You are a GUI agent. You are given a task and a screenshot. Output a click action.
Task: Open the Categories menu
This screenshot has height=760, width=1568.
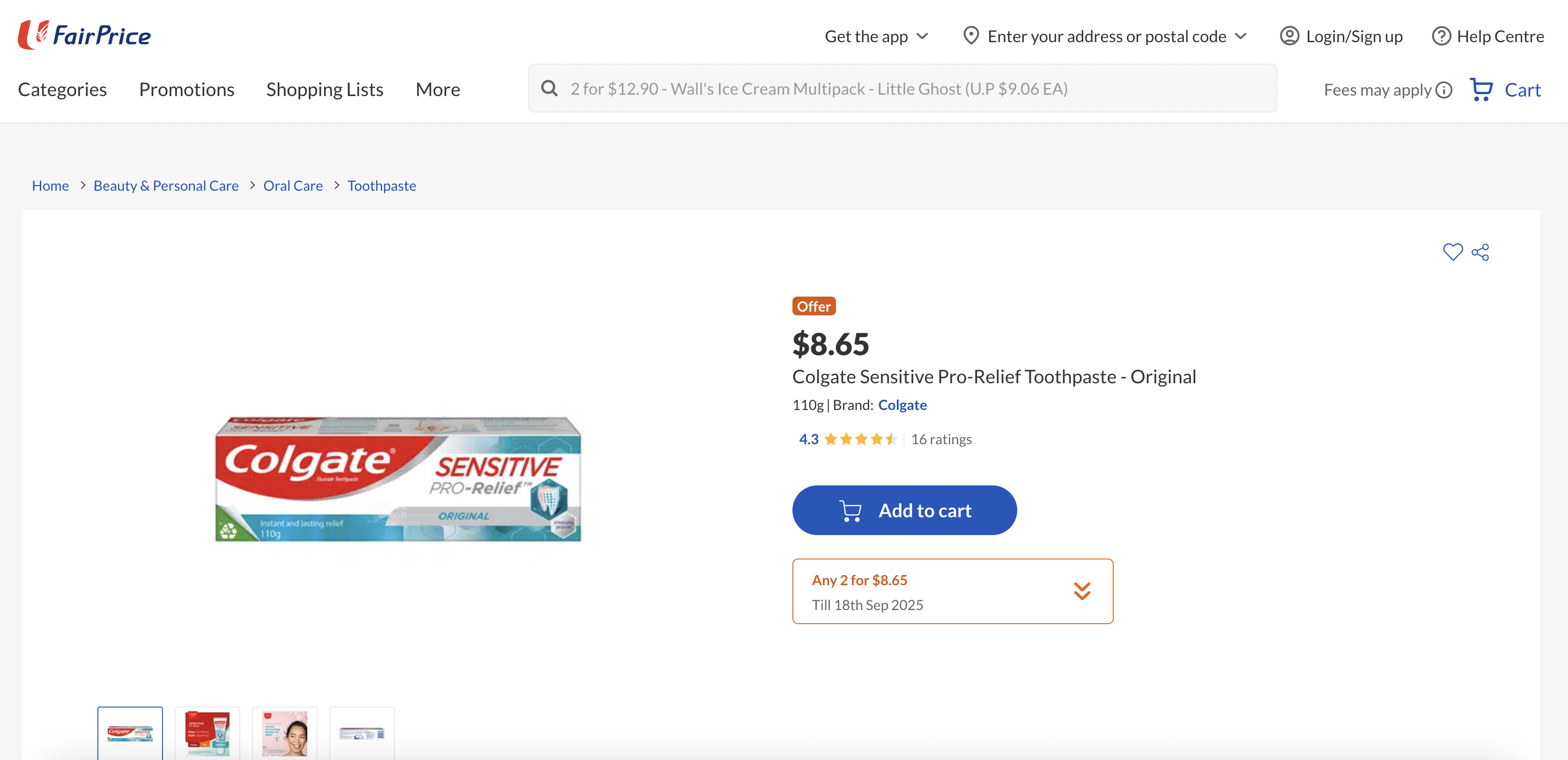[x=62, y=89]
